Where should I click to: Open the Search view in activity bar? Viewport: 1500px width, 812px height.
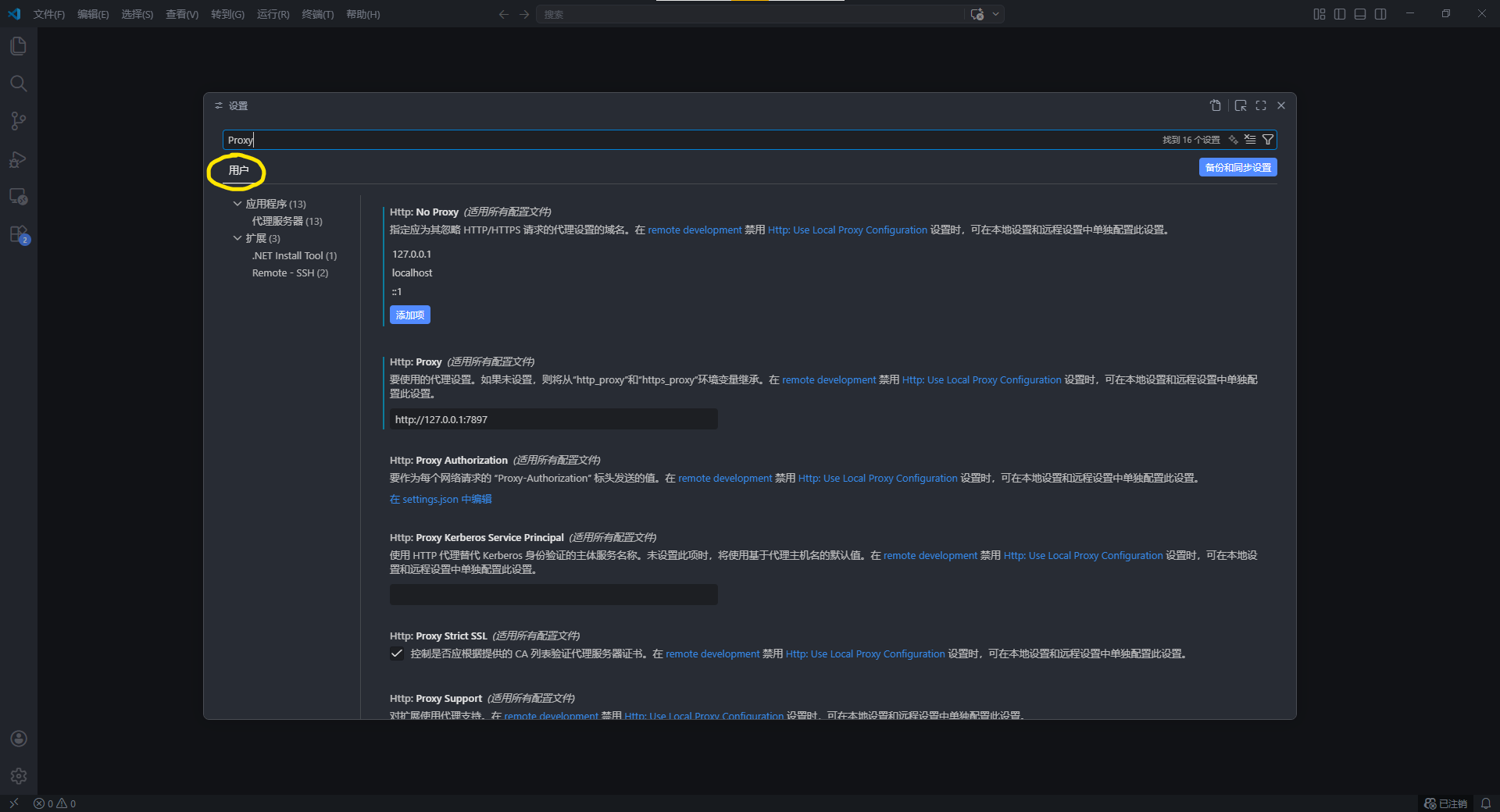point(19,84)
